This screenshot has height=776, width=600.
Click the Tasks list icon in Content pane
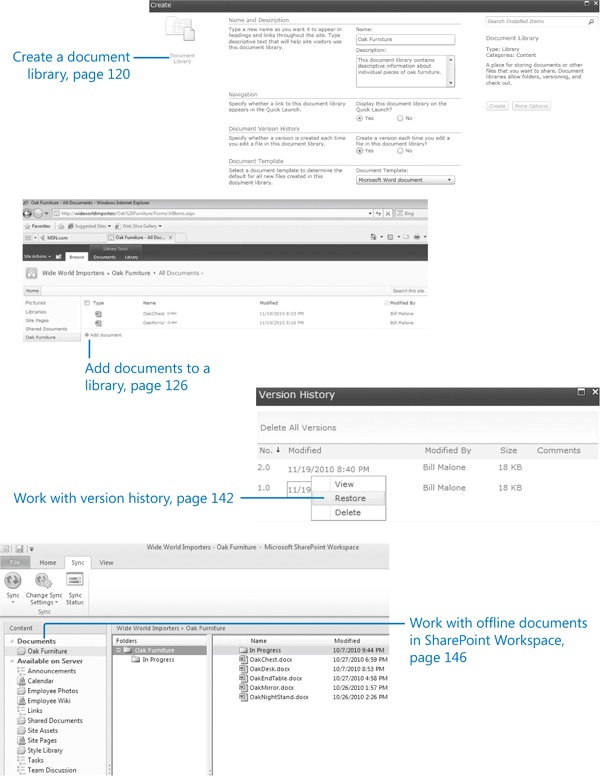click(21, 760)
